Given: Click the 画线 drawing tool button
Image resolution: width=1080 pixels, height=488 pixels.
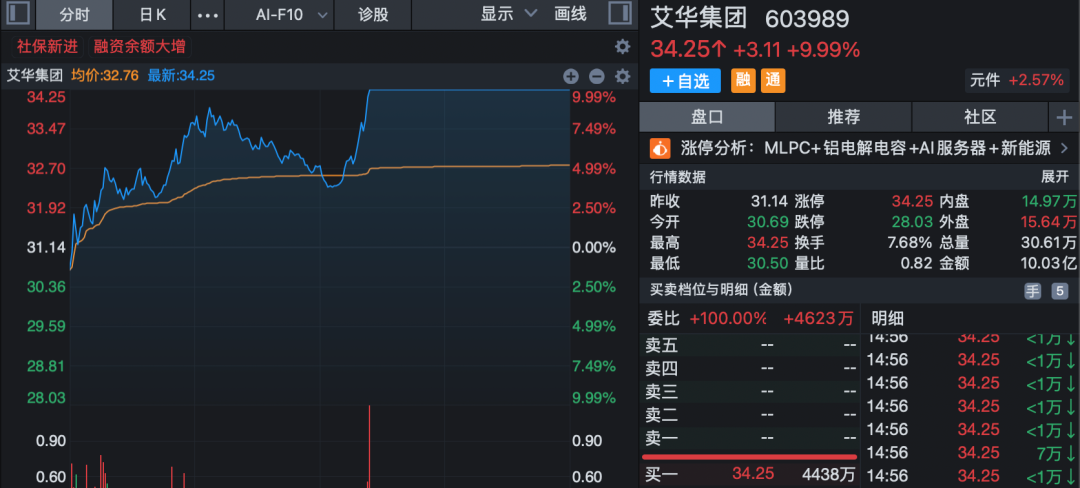Looking at the screenshot, I should click(570, 14).
